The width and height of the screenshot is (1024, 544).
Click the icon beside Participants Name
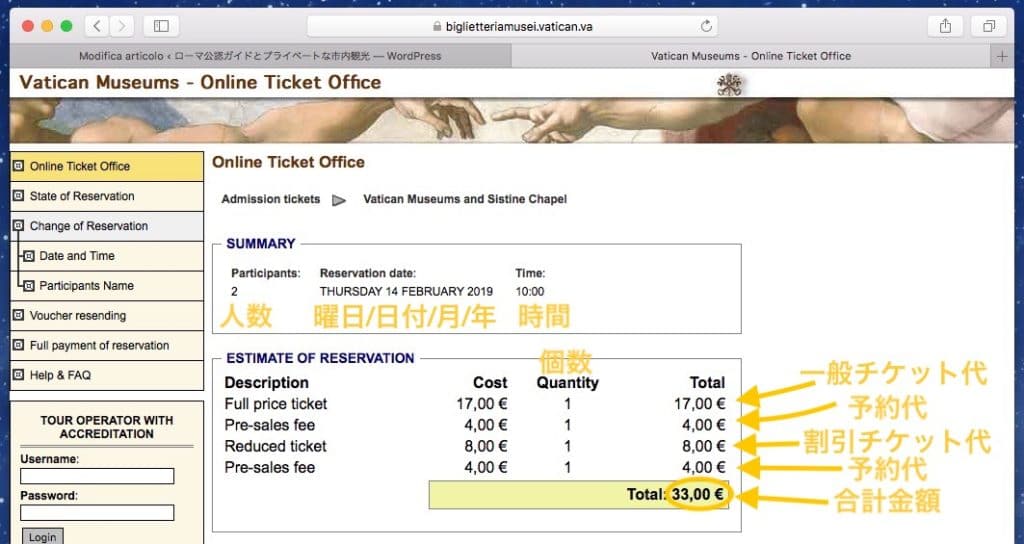tap(29, 285)
